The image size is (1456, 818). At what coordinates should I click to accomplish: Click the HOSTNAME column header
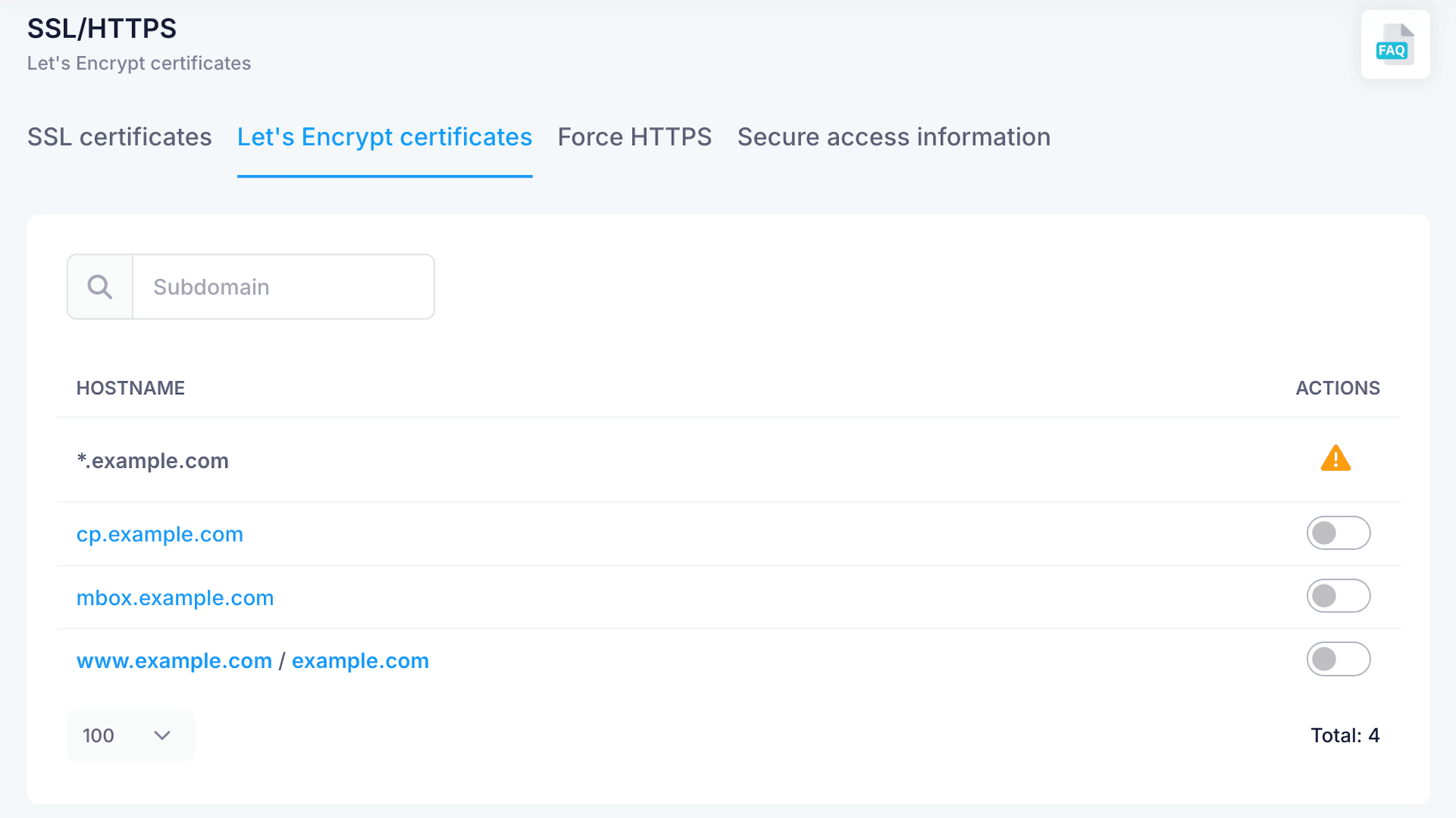pyautogui.click(x=130, y=388)
